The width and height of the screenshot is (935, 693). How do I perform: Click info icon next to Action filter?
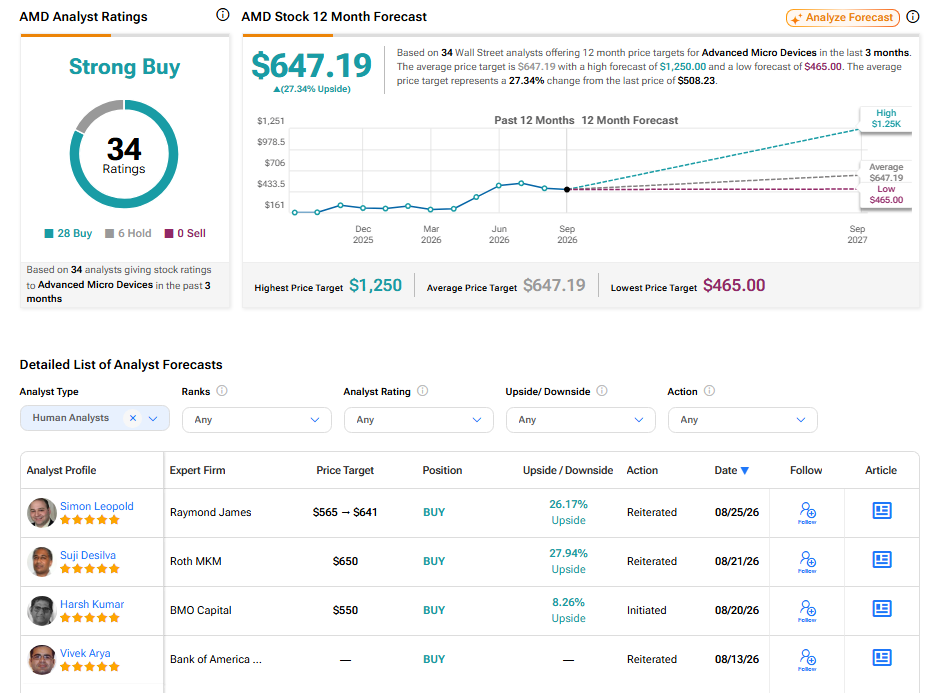(709, 391)
